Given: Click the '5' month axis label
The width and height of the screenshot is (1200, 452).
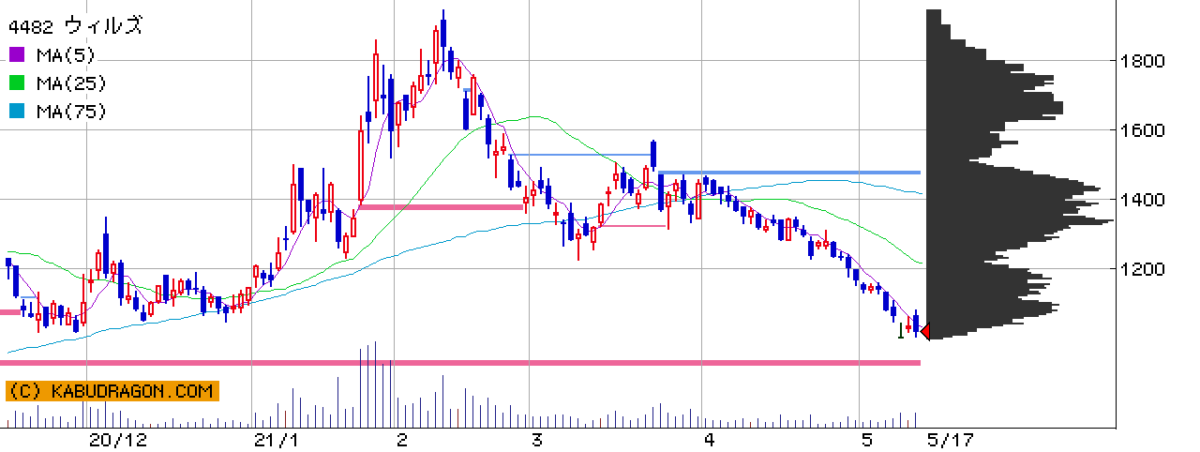Looking at the screenshot, I should 866,440.
